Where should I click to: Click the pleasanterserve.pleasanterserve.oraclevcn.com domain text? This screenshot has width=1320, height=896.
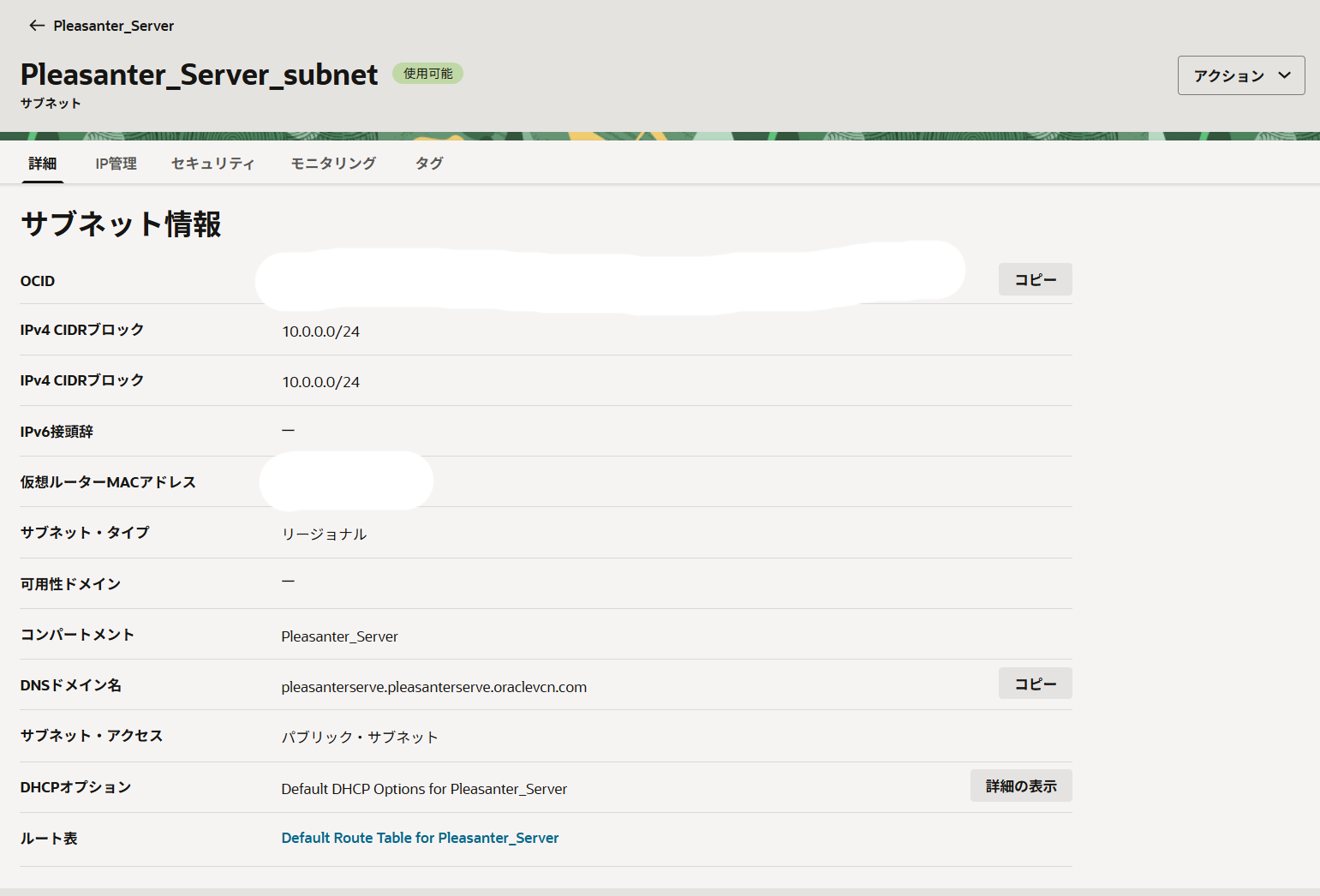tap(433, 687)
